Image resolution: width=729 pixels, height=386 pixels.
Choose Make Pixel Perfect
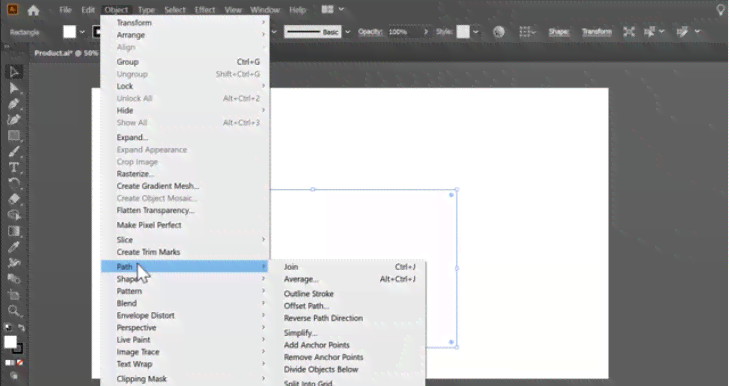point(185,225)
